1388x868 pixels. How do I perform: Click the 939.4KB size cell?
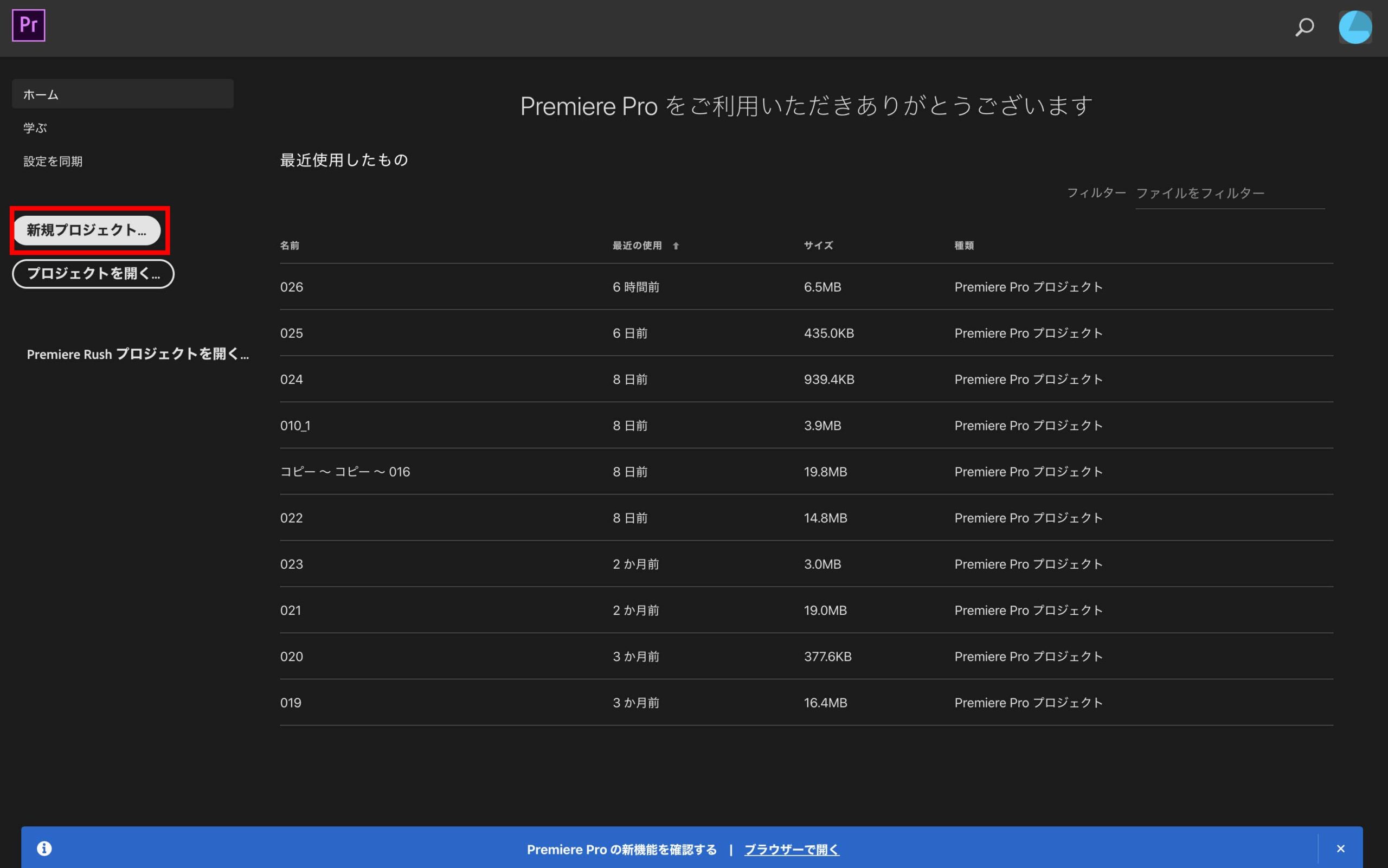(829, 380)
